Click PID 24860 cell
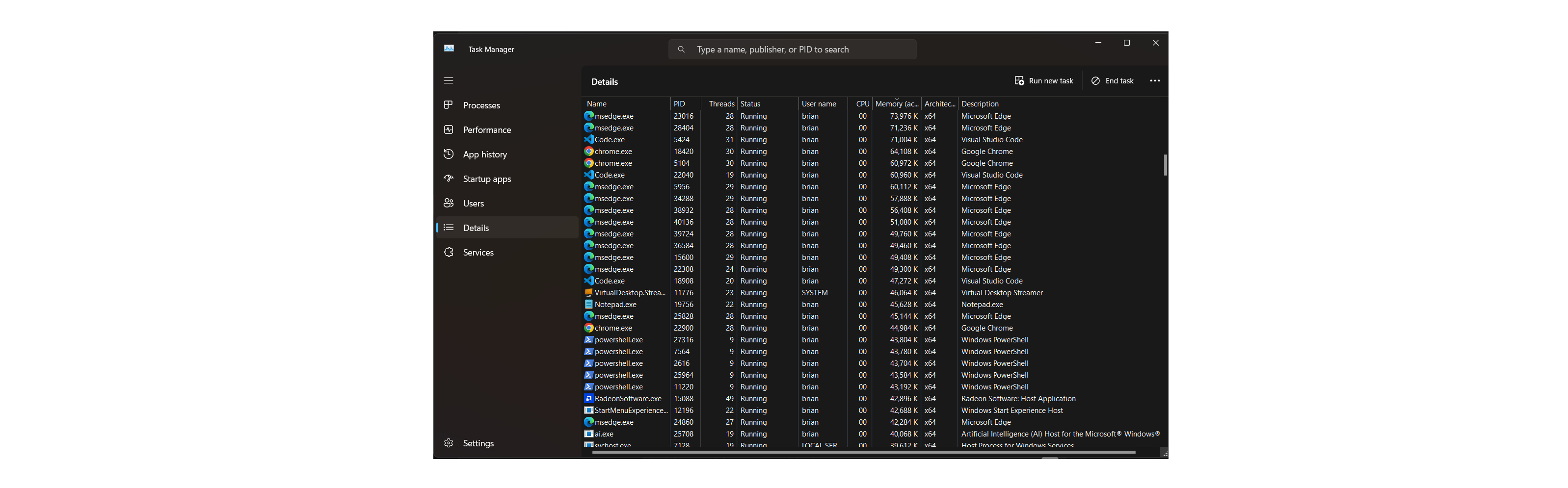The height and width of the screenshot is (488, 1568). pyautogui.click(x=683, y=422)
